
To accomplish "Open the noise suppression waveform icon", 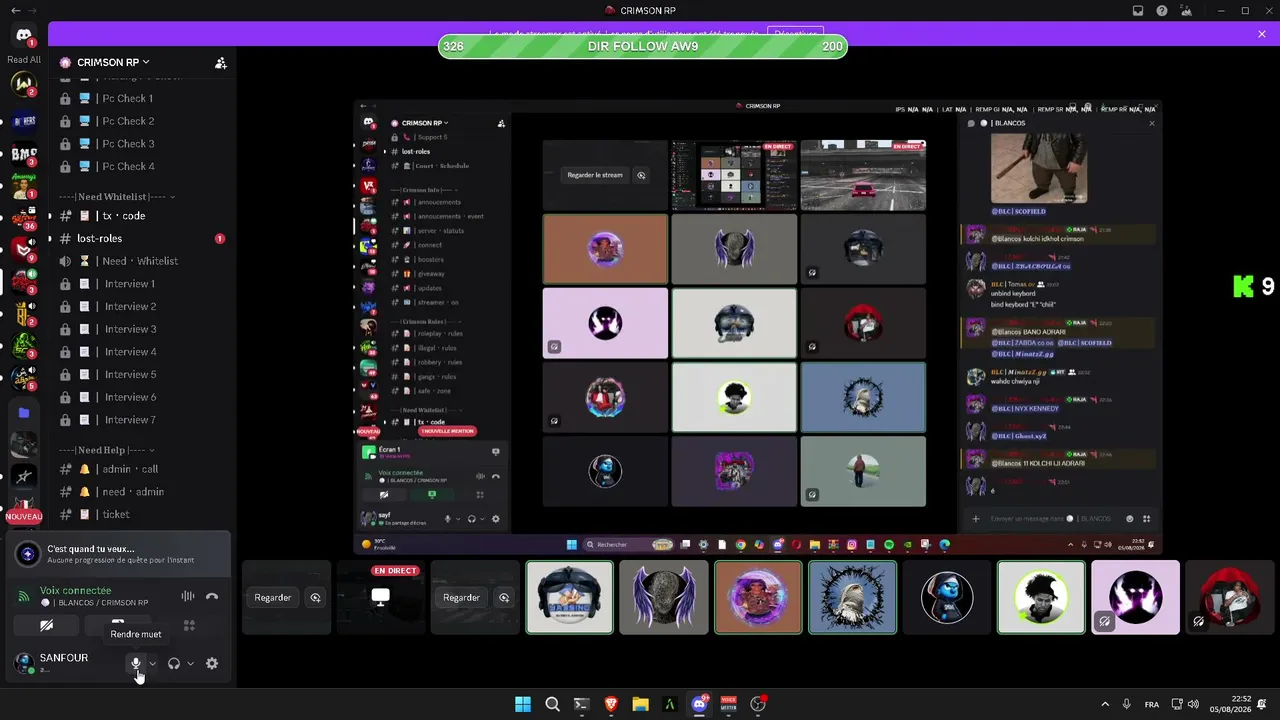I will click(187, 597).
